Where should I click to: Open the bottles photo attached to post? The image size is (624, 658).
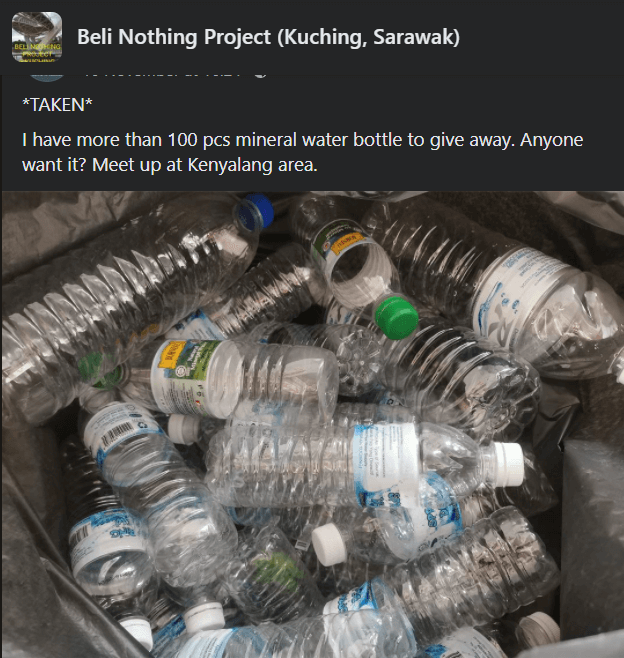[x=313, y=424]
